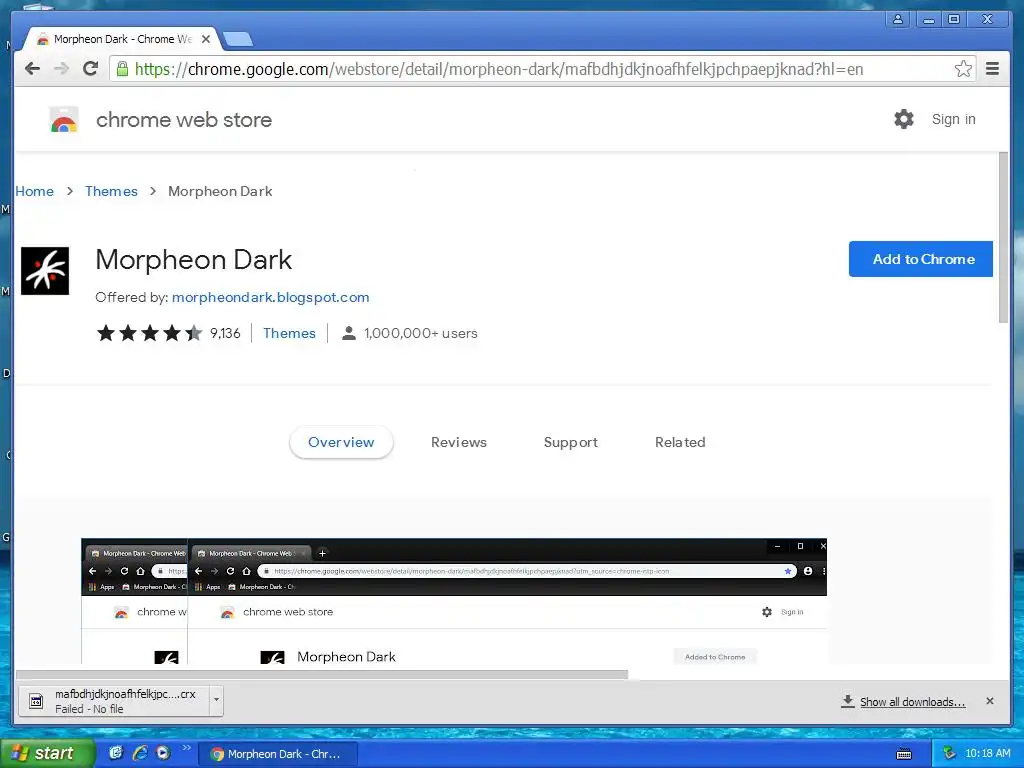This screenshot has height=768, width=1024.
Task: Click the Chrome Web Store rainbow logo
Action: pyautogui.click(x=64, y=120)
